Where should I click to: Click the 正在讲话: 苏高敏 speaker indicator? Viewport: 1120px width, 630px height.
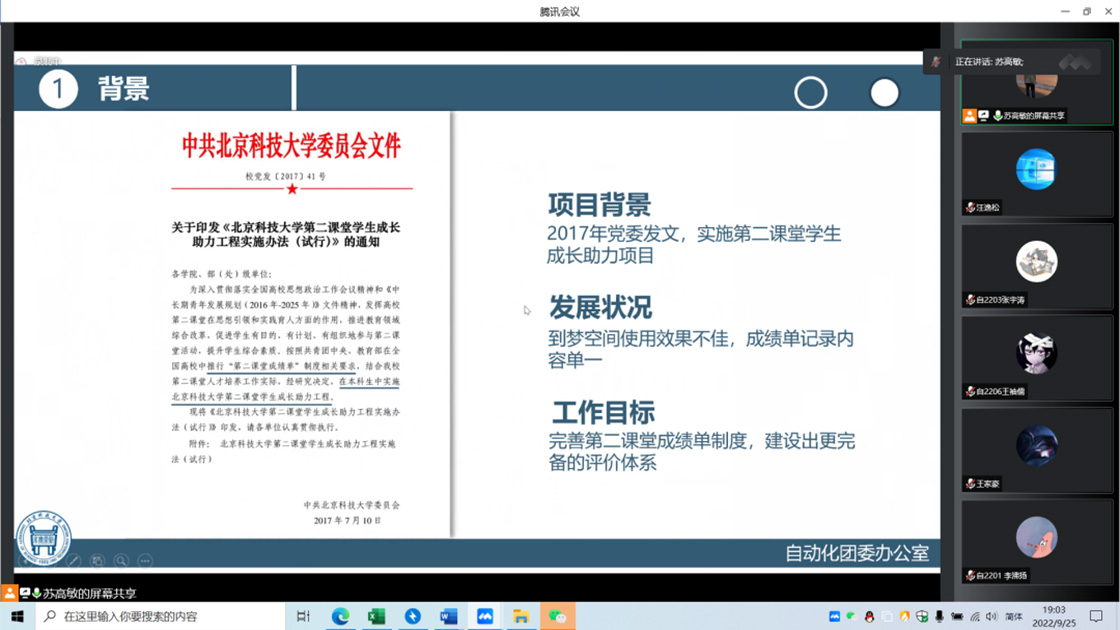point(989,62)
